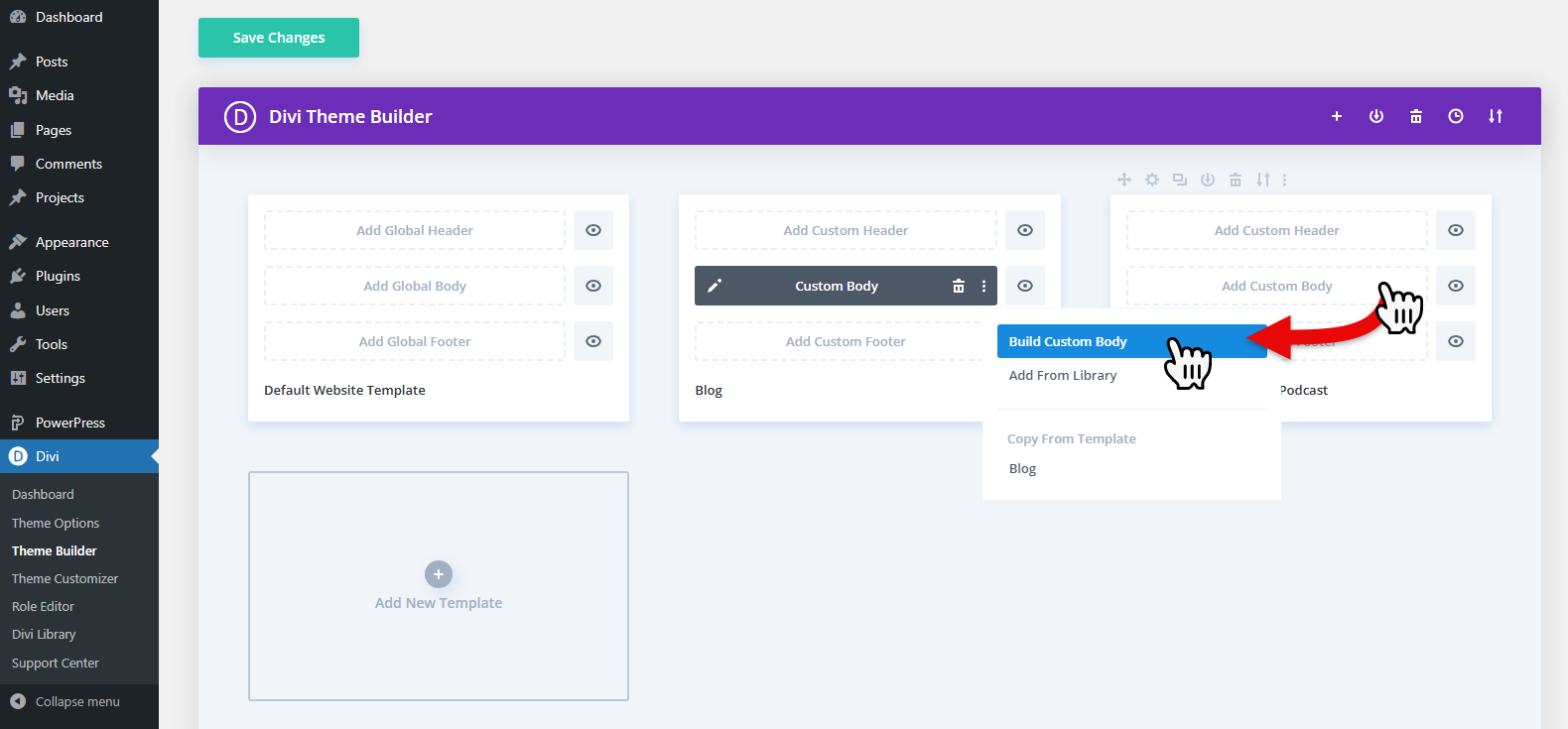Image resolution: width=1568 pixels, height=729 pixels.
Task: Click the top WordPress Dashboard sidebar item
Action: click(x=79, y=17)
